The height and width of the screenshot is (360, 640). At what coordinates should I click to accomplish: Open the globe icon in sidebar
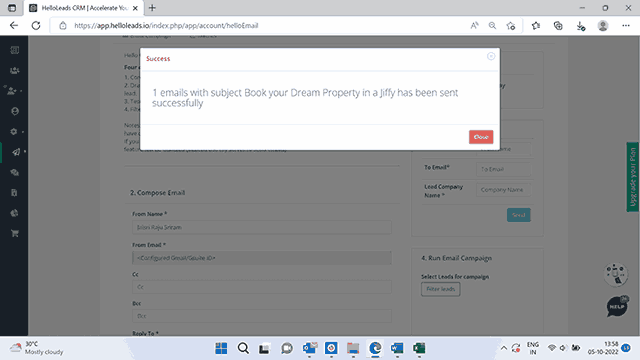click(x=15, y=111)
